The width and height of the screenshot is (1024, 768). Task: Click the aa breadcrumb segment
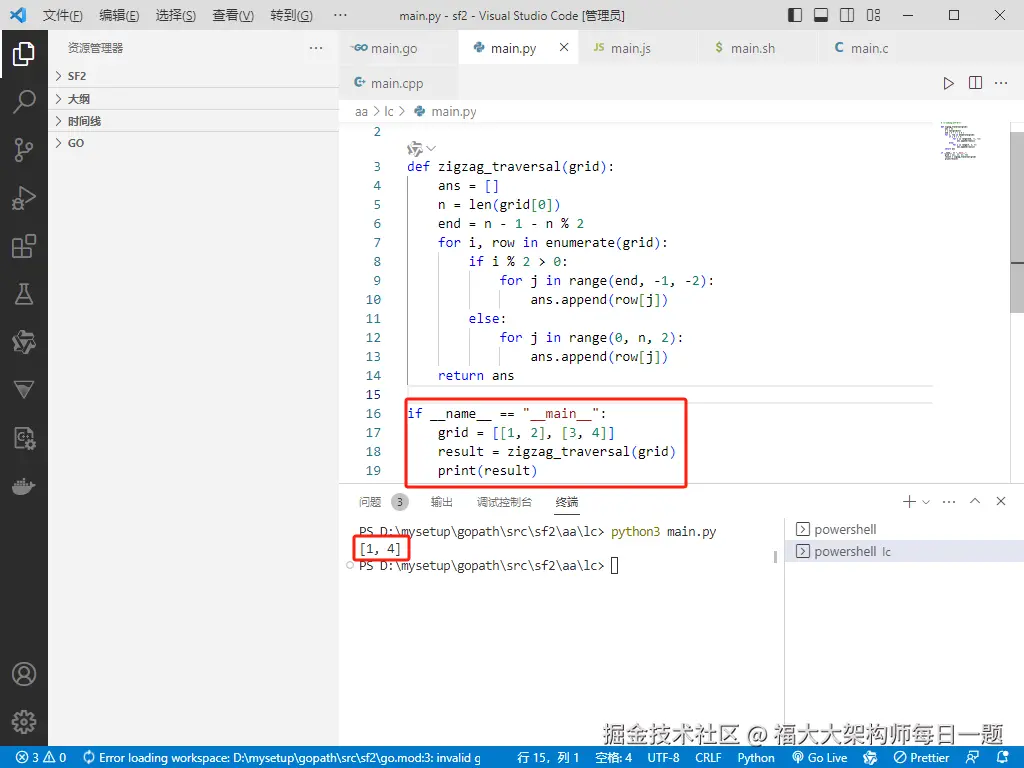click(x=361, y=112)
